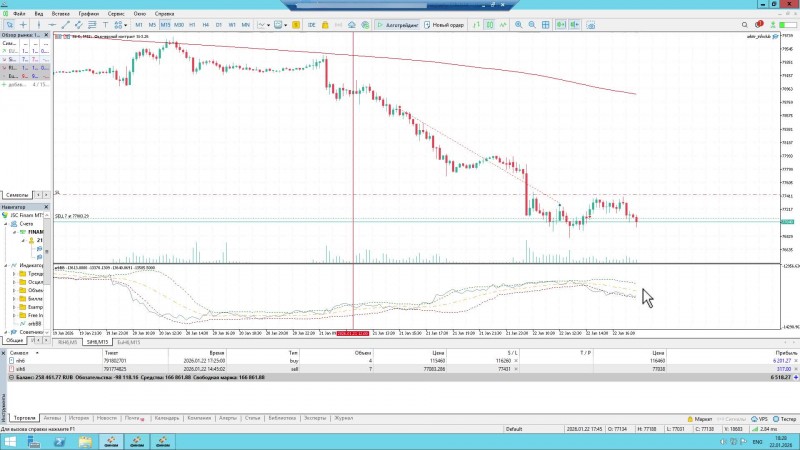Switch chart to candlestick mode
800x450 pixels.
point(489,24)
